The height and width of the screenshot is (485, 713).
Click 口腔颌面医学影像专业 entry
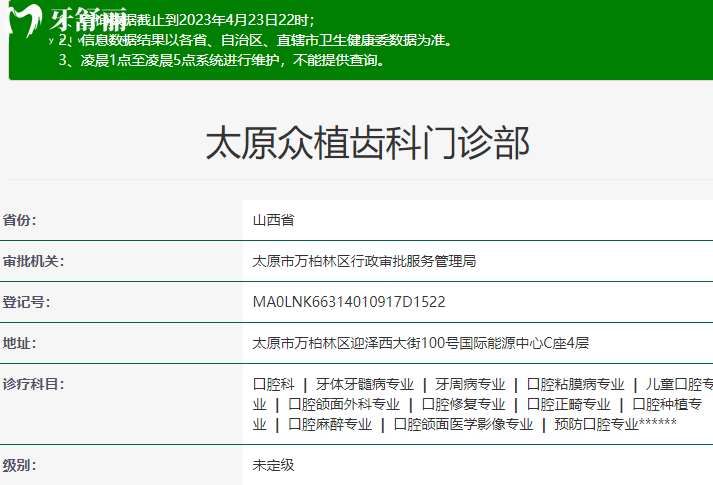pos(463,424)
